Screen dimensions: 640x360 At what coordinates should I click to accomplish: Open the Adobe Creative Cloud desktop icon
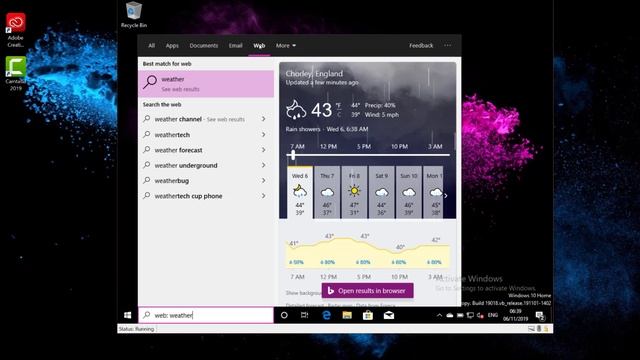[16, 30]
